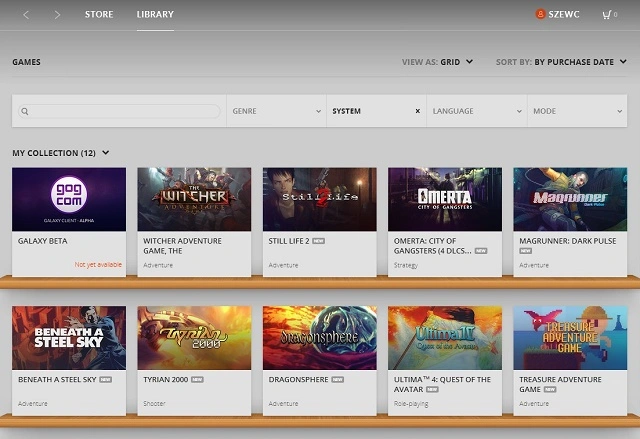Click 'Not yet available' on Galaxy Beta
The image size is (640, 439).
(98, 265)
